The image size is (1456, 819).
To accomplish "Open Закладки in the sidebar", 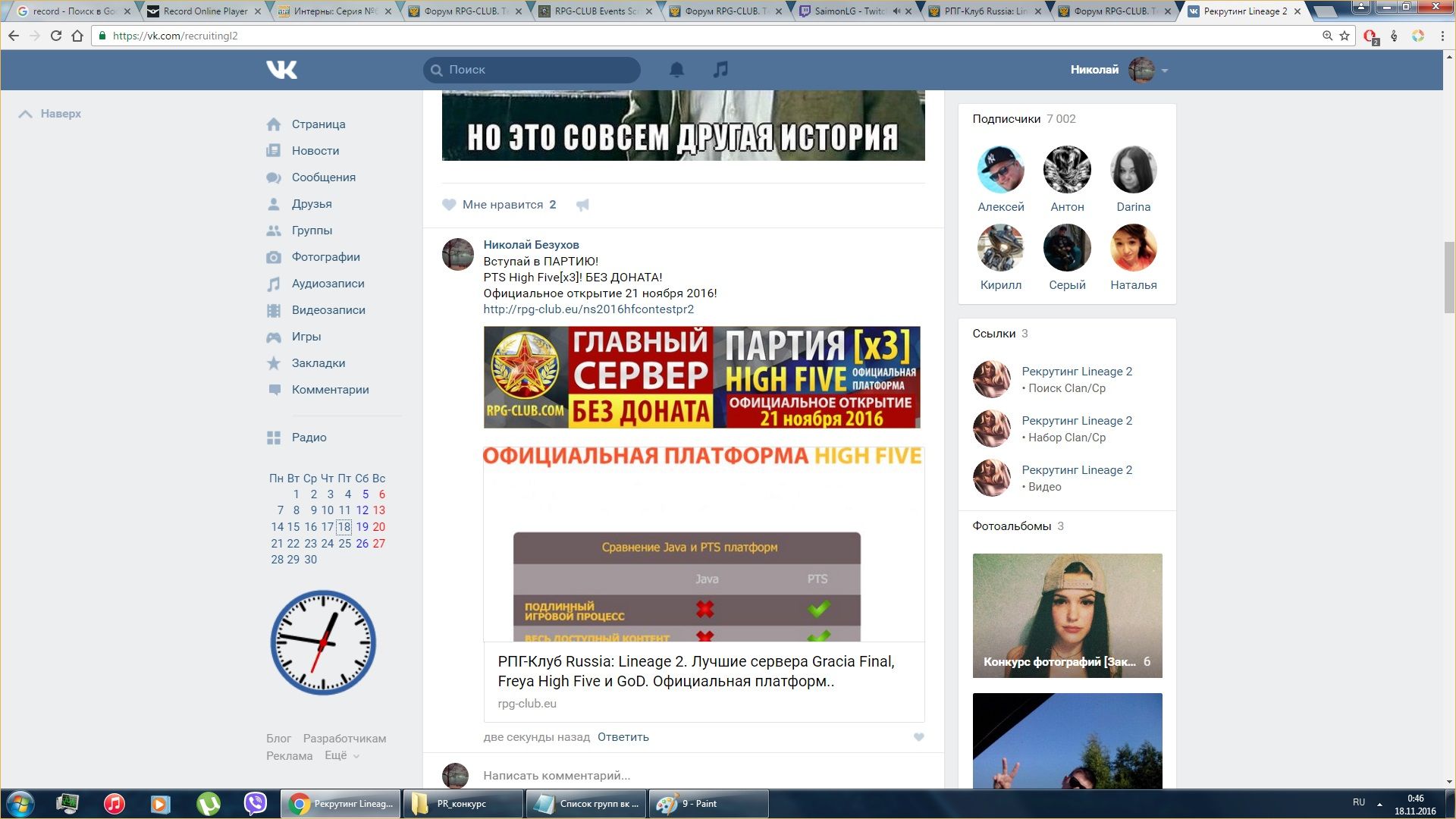I will (318, 363).
